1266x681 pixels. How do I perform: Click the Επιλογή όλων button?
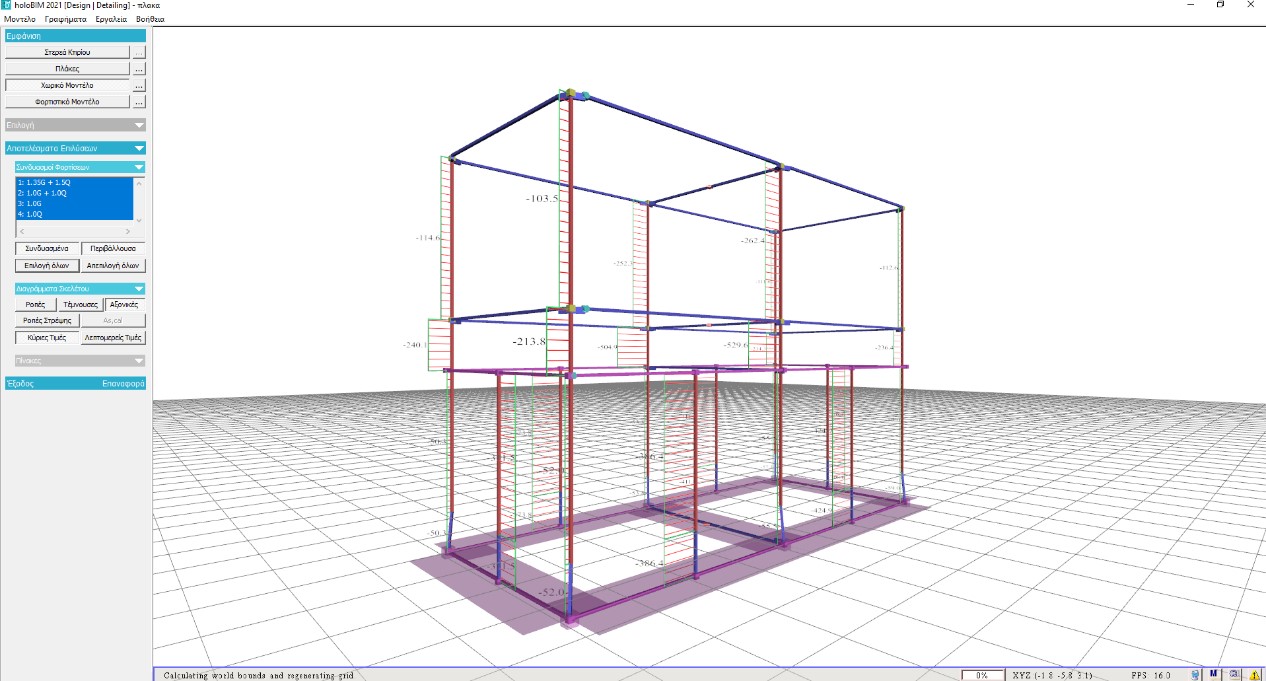(46, 266)
